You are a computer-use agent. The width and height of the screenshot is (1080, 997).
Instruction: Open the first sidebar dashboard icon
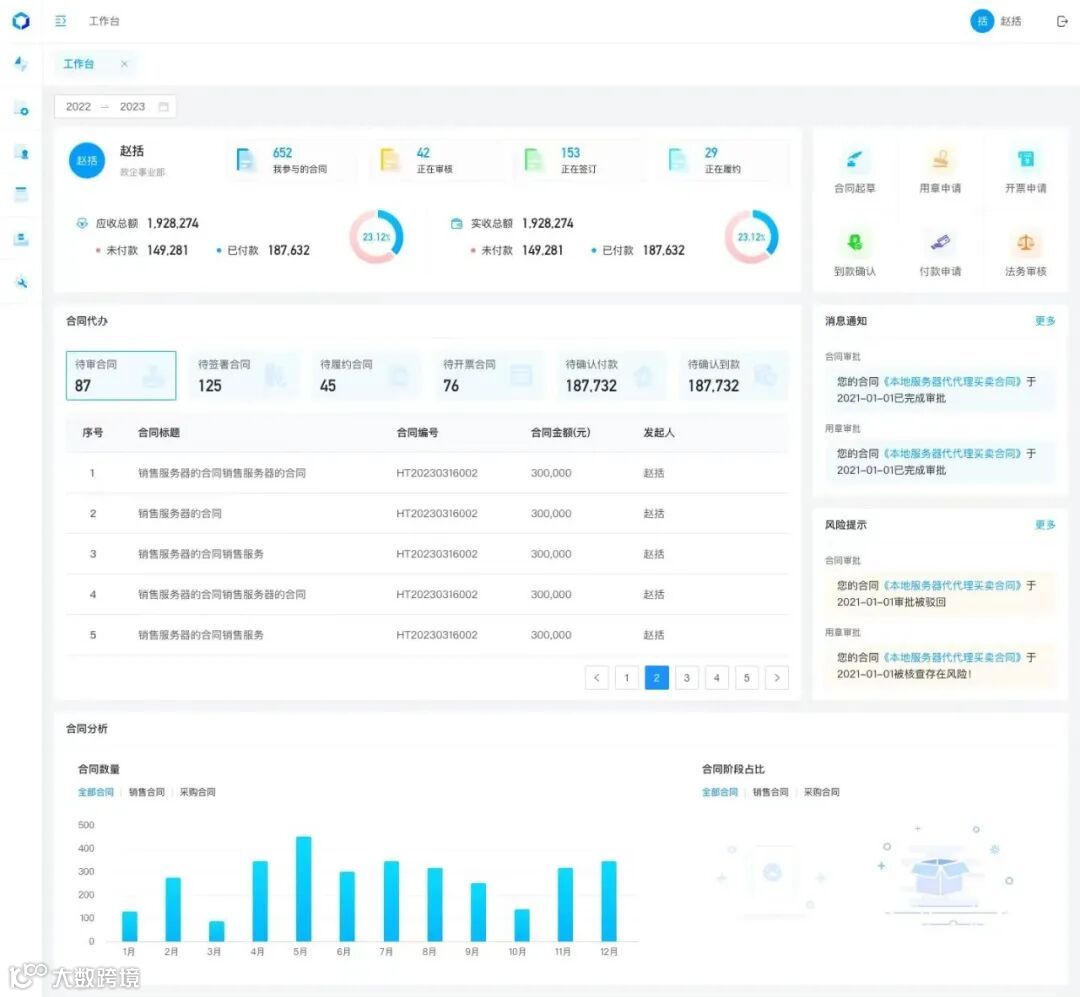point(21,64)
